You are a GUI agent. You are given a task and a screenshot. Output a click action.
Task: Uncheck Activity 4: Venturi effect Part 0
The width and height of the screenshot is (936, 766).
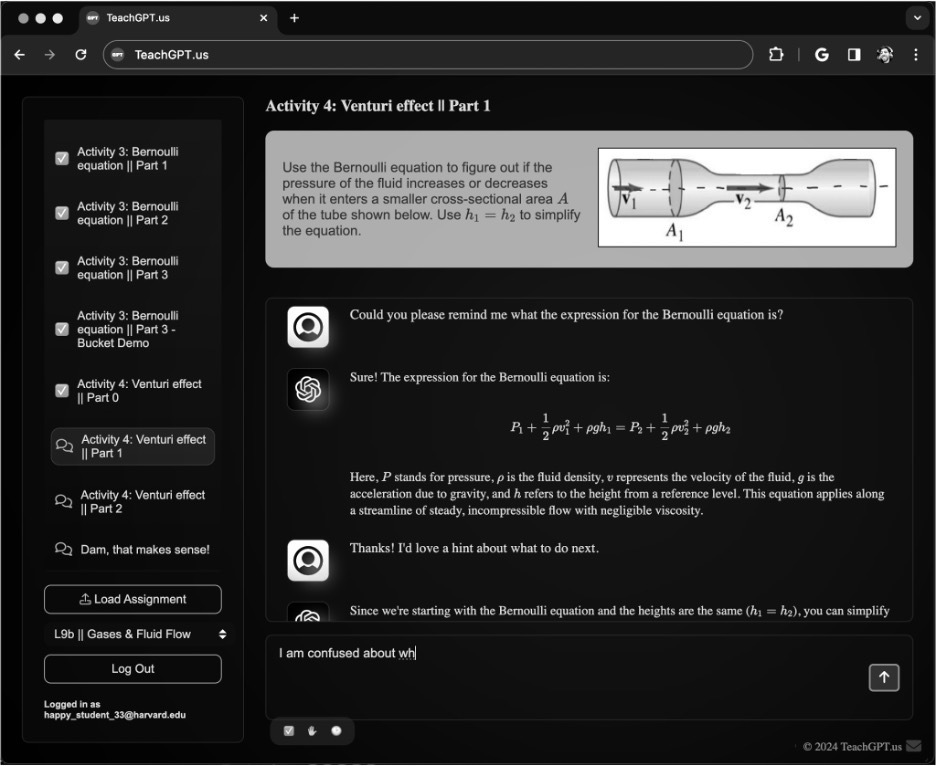[62, 390]
